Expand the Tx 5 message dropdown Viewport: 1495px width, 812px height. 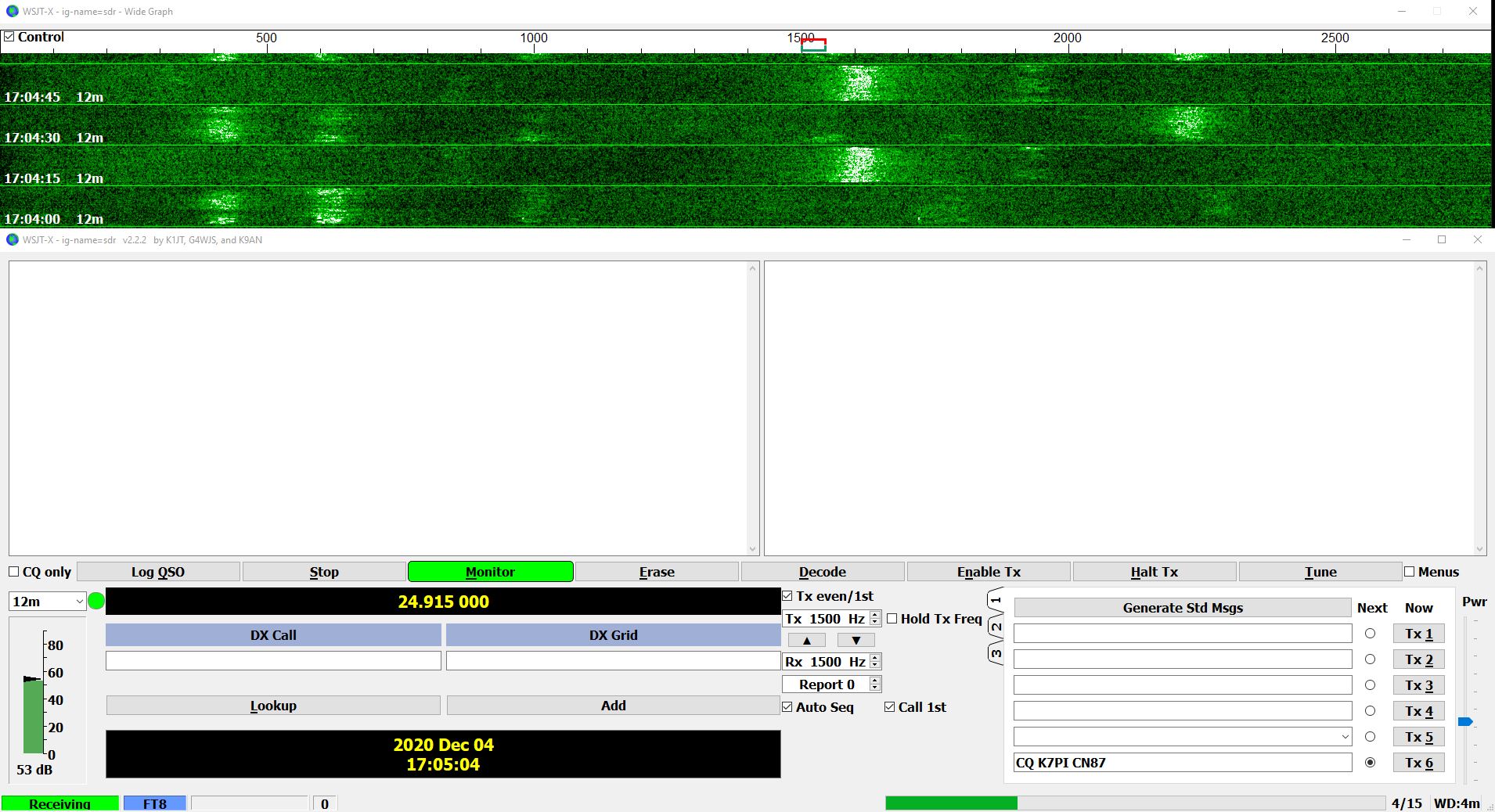coord(1345,737)
